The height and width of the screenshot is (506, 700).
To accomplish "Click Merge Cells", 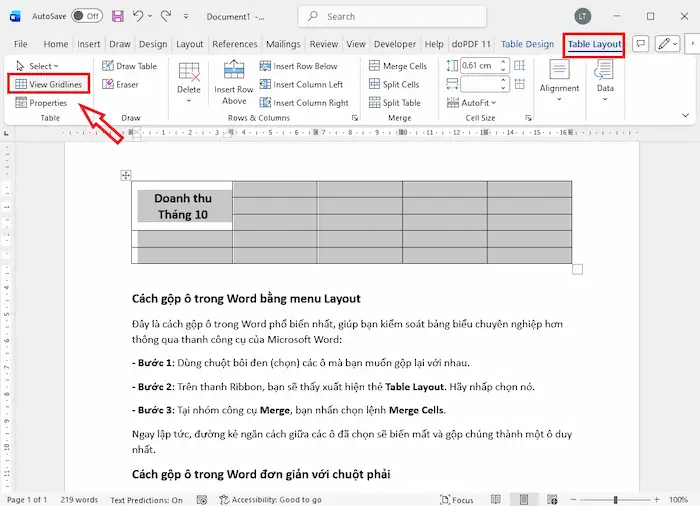I will 398,66.
